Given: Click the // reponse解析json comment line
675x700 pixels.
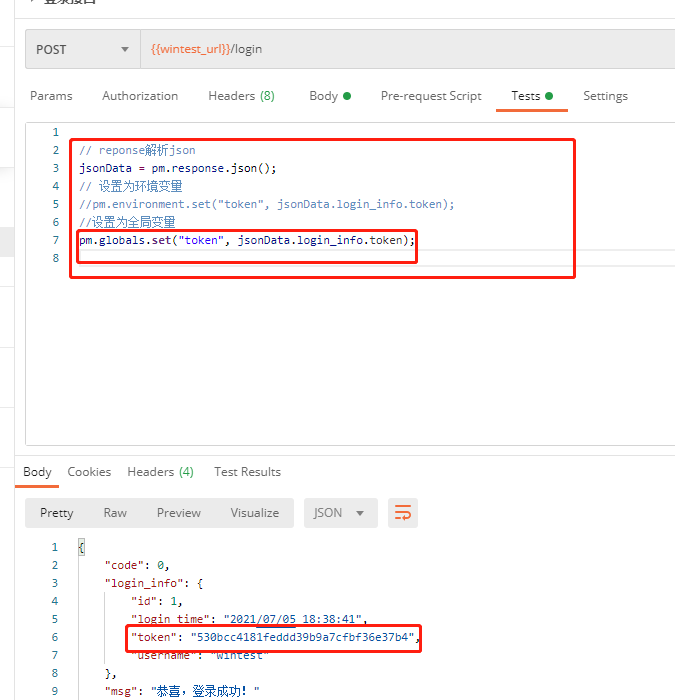Looking at the screenshot, I should coord(138,150).
